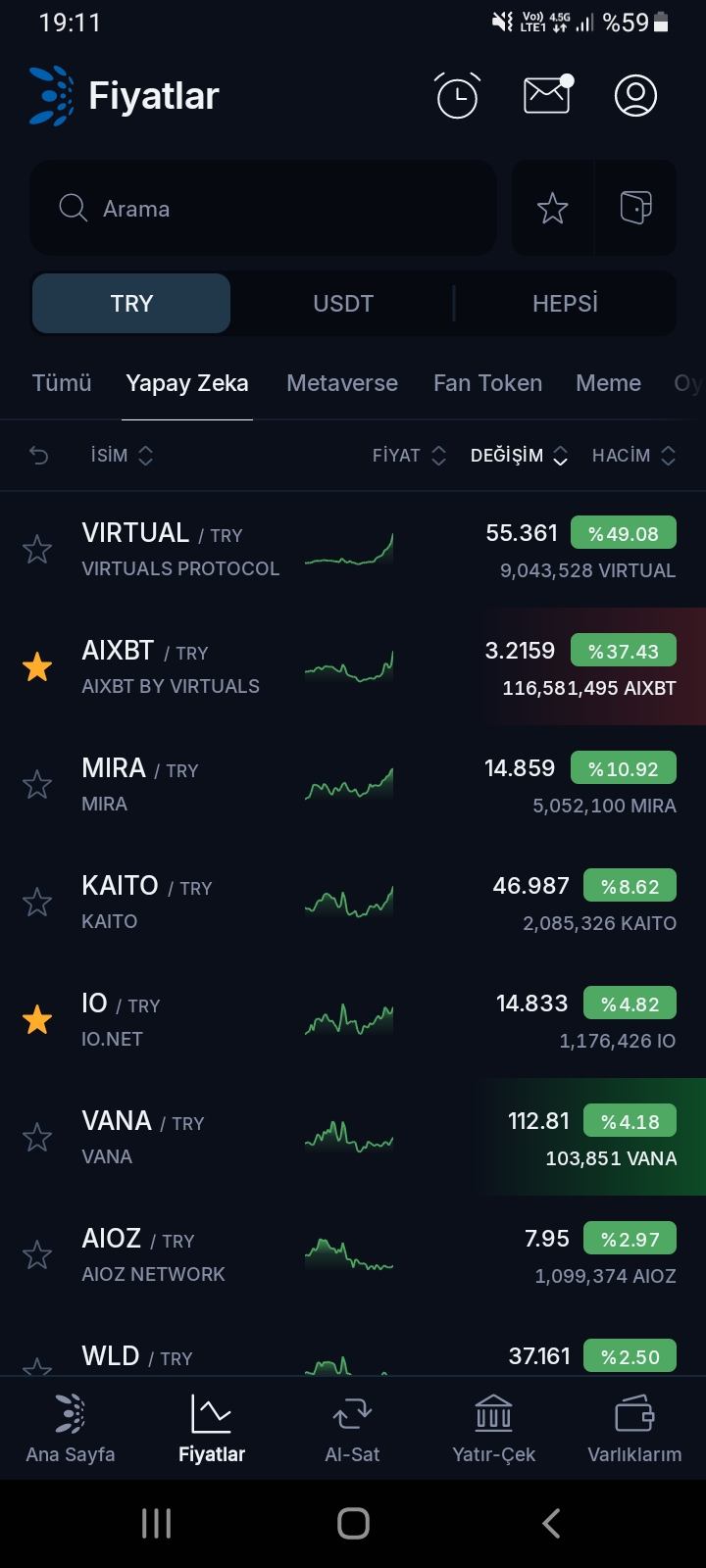
Task: Toggle favorite star for MIRA
Action: click(x=37, y=785)
